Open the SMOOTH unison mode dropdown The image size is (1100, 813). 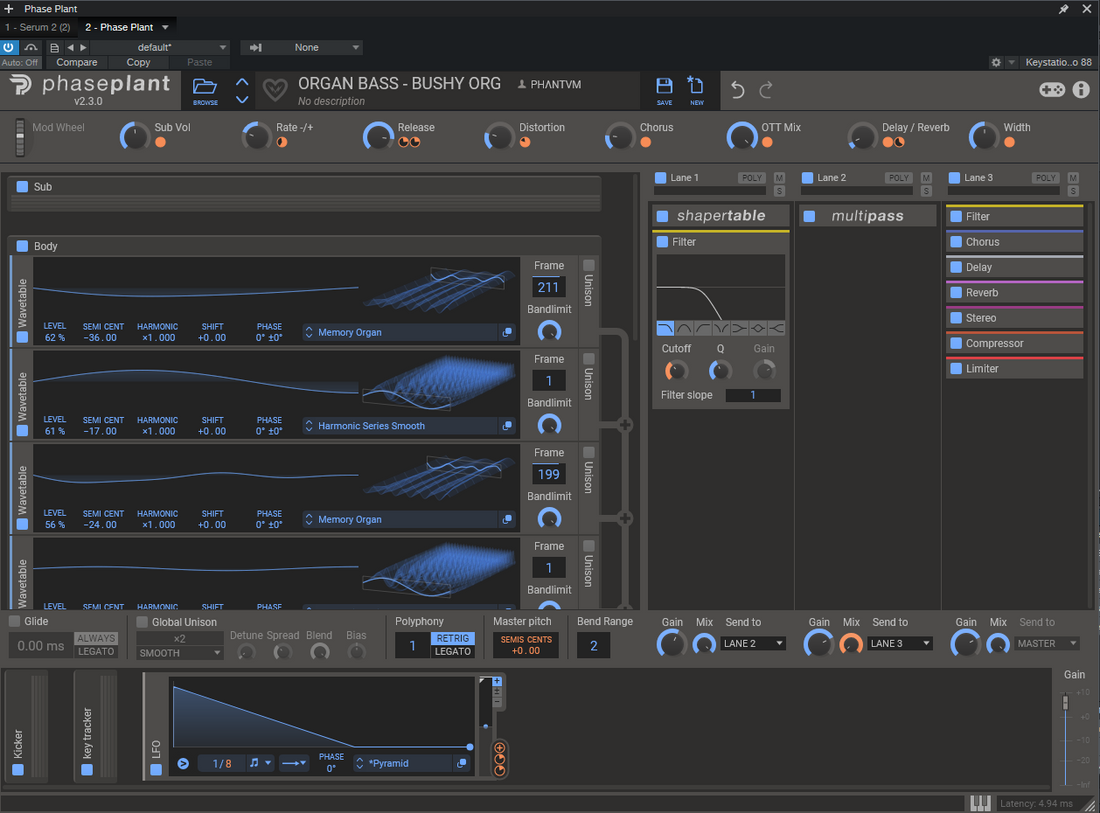click(x=179, y=653)
